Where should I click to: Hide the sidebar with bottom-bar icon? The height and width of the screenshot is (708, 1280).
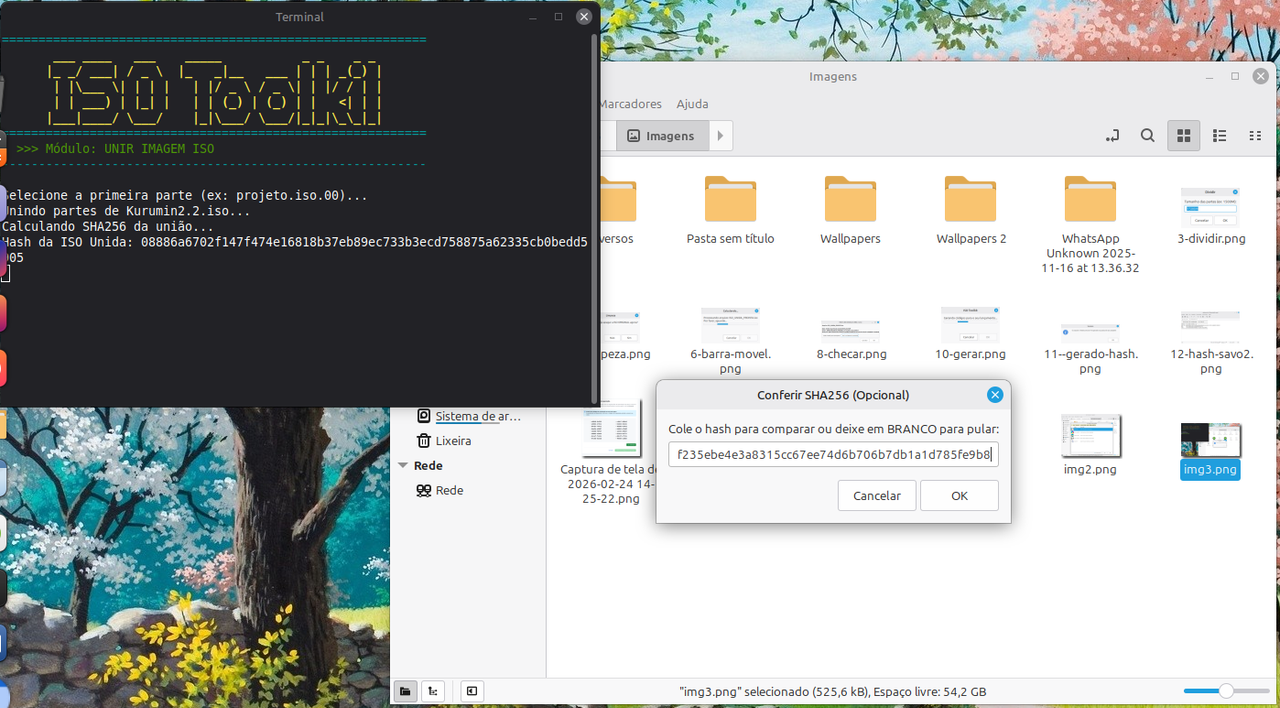[472, 691]
